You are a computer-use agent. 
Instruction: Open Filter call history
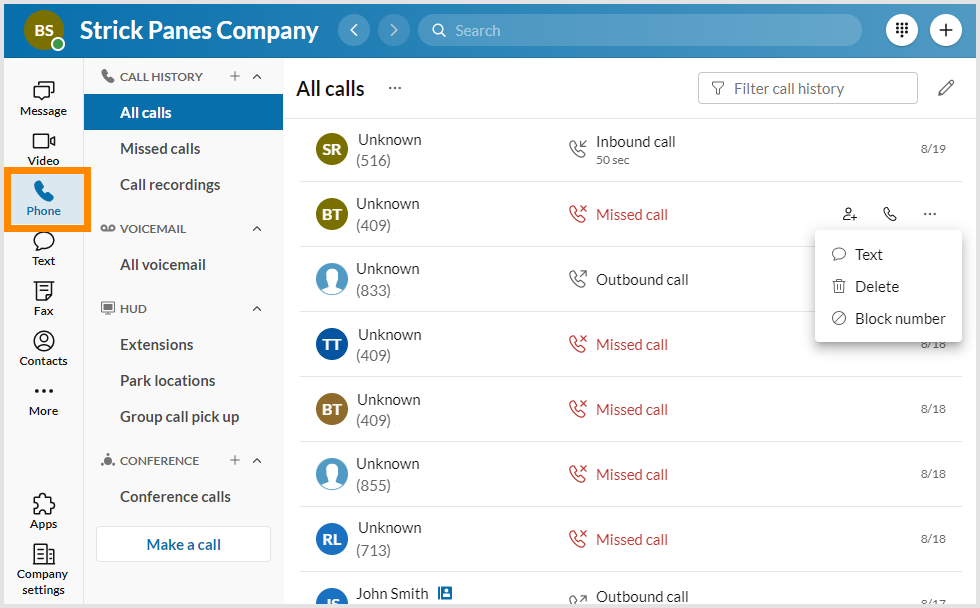coord(807,88)
